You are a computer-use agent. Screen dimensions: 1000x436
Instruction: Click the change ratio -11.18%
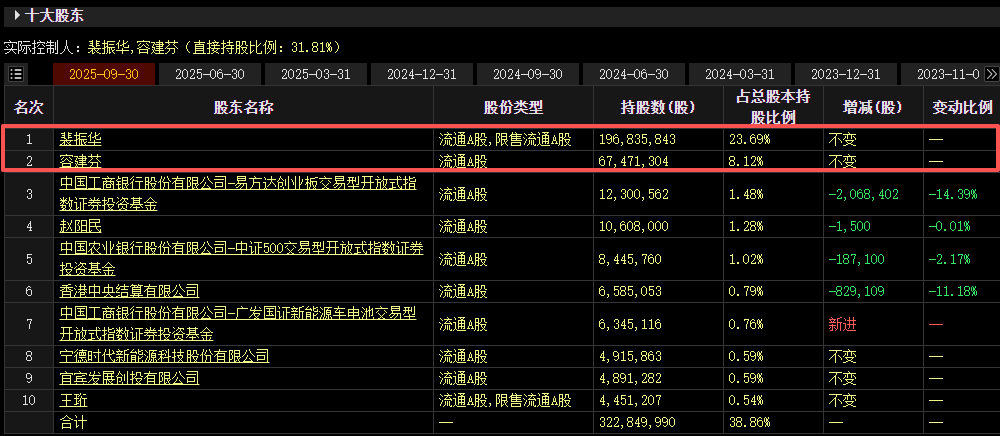[953, 291]
